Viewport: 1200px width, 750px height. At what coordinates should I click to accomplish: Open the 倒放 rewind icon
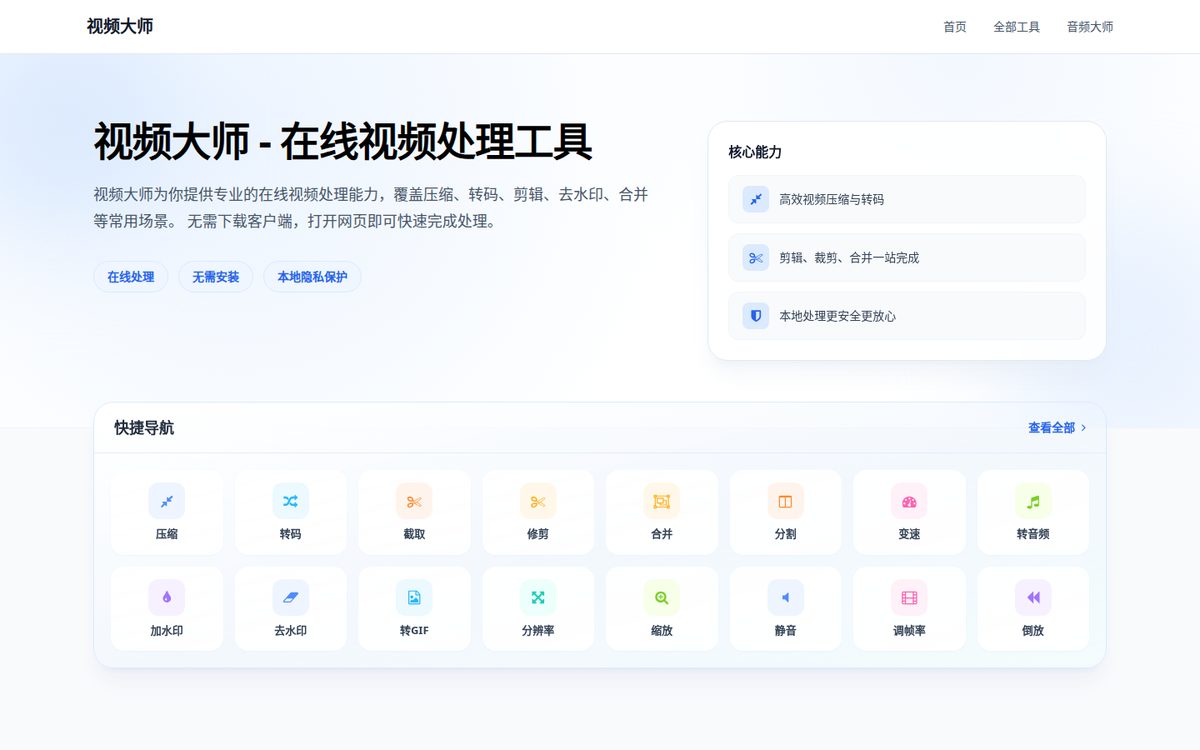(x=1033, y=598)
